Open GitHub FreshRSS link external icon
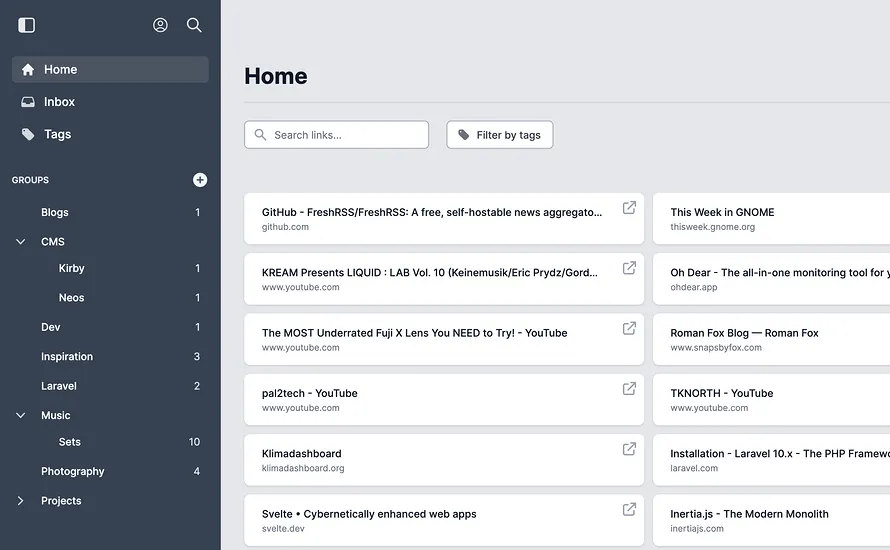This screenshot has width=890, height=550. [x=629, y=208]
